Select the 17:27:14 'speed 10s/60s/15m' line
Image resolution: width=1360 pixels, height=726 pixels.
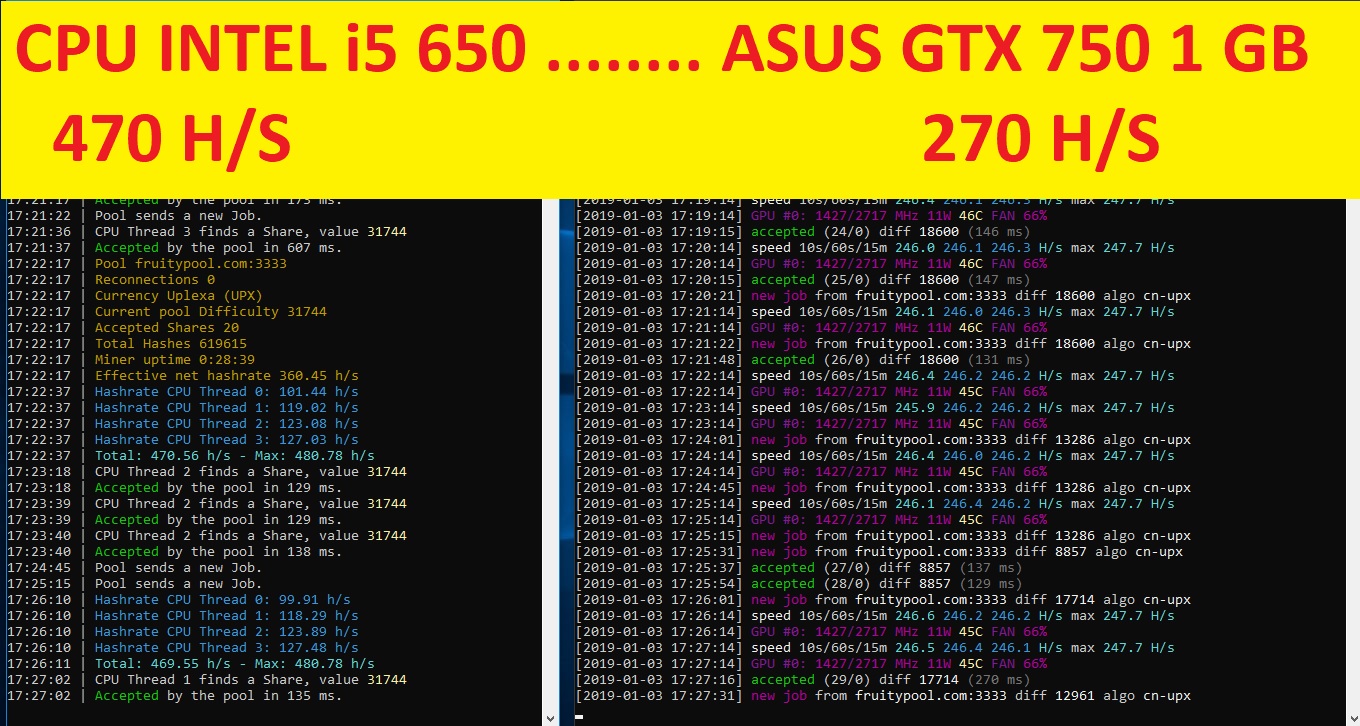click(875, 648)
